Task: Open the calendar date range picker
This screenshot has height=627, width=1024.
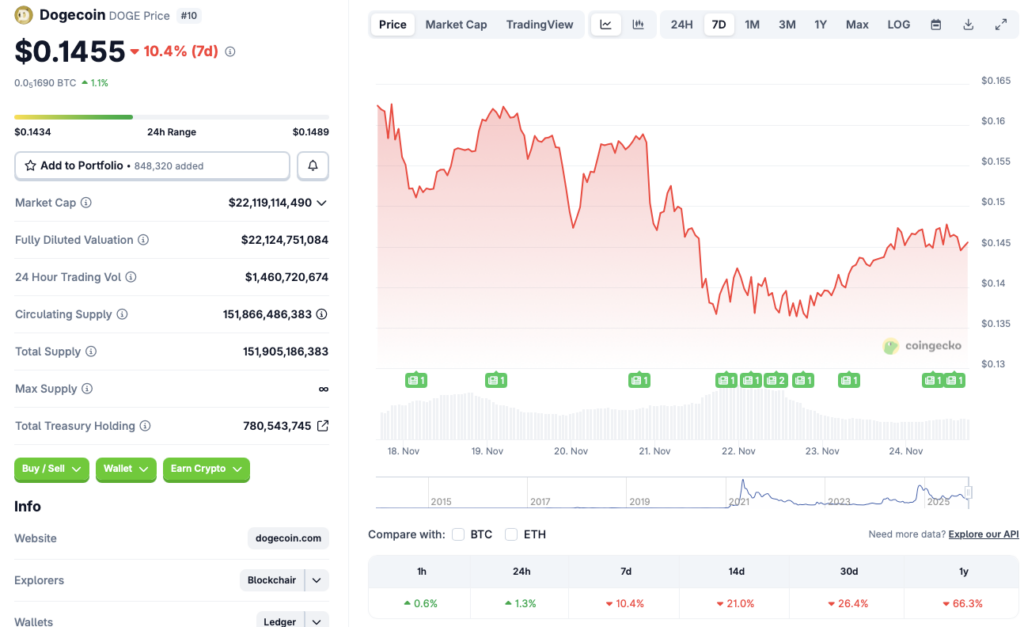Action: click(935, 24)
